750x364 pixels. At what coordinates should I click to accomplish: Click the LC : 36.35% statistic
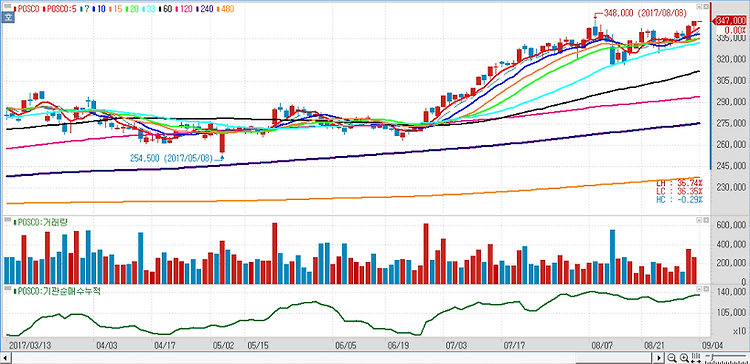[679, 191]
